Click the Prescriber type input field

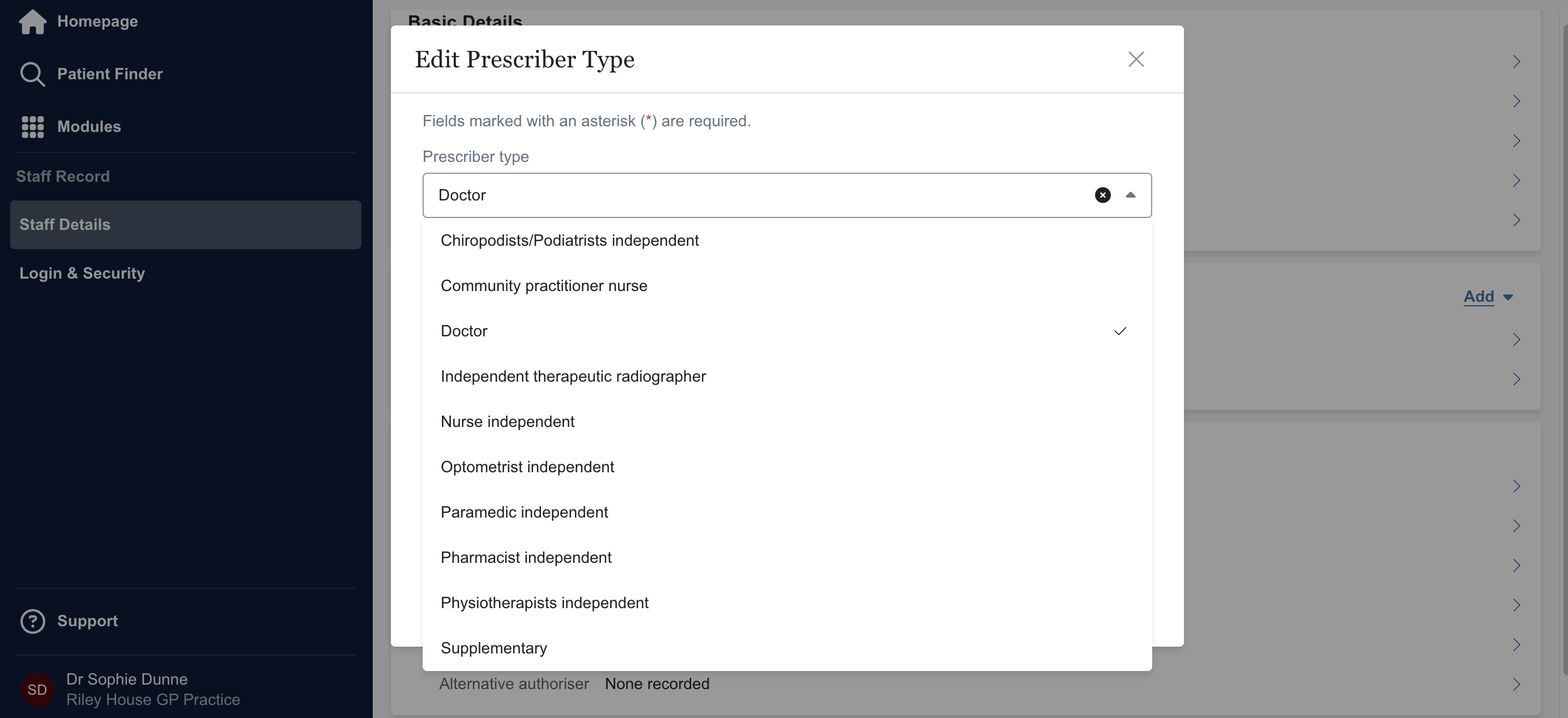pyautogui.click(x=755, y=195)
